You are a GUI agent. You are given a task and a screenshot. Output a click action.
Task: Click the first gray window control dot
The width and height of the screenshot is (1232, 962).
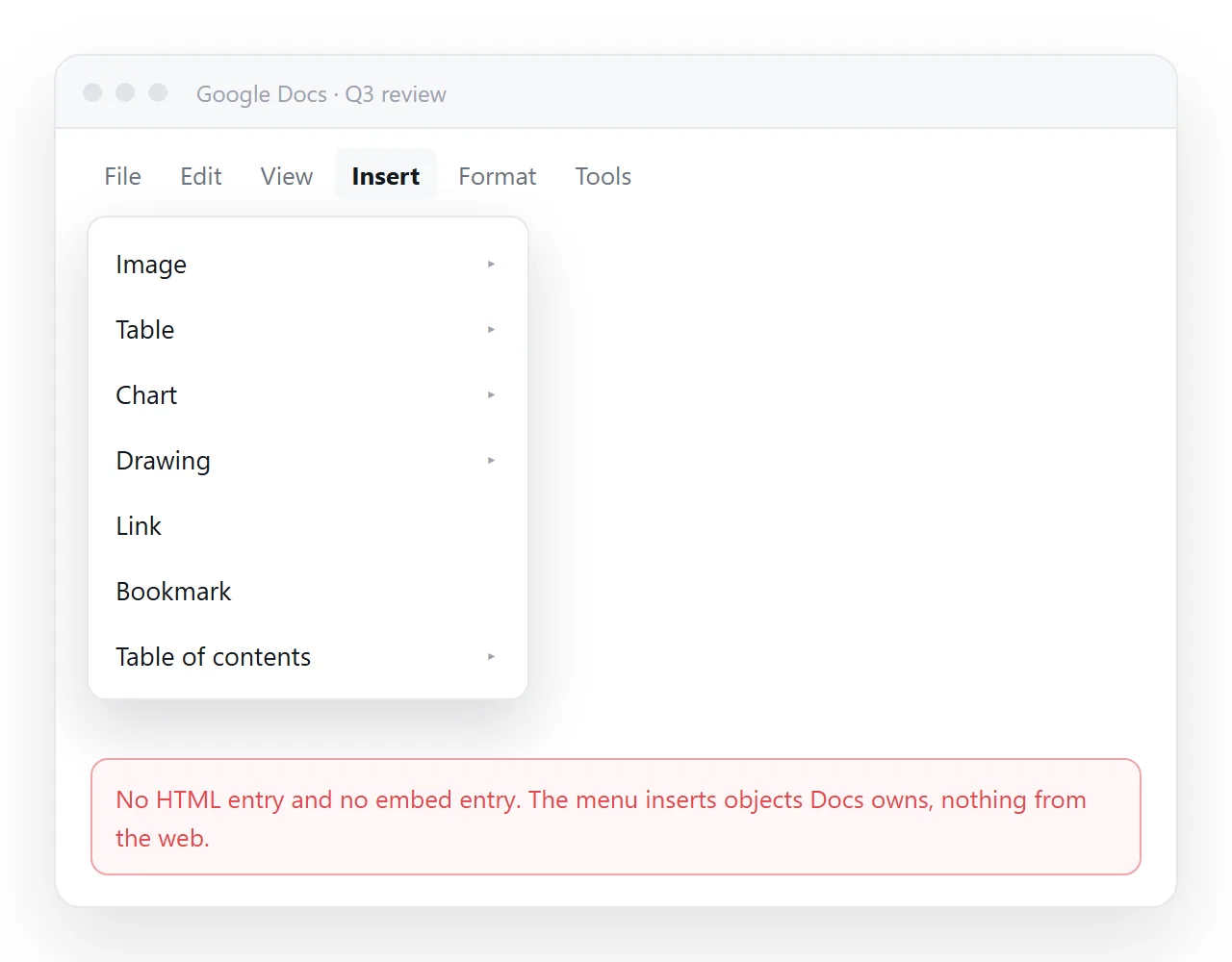click(x=92, y=92)
